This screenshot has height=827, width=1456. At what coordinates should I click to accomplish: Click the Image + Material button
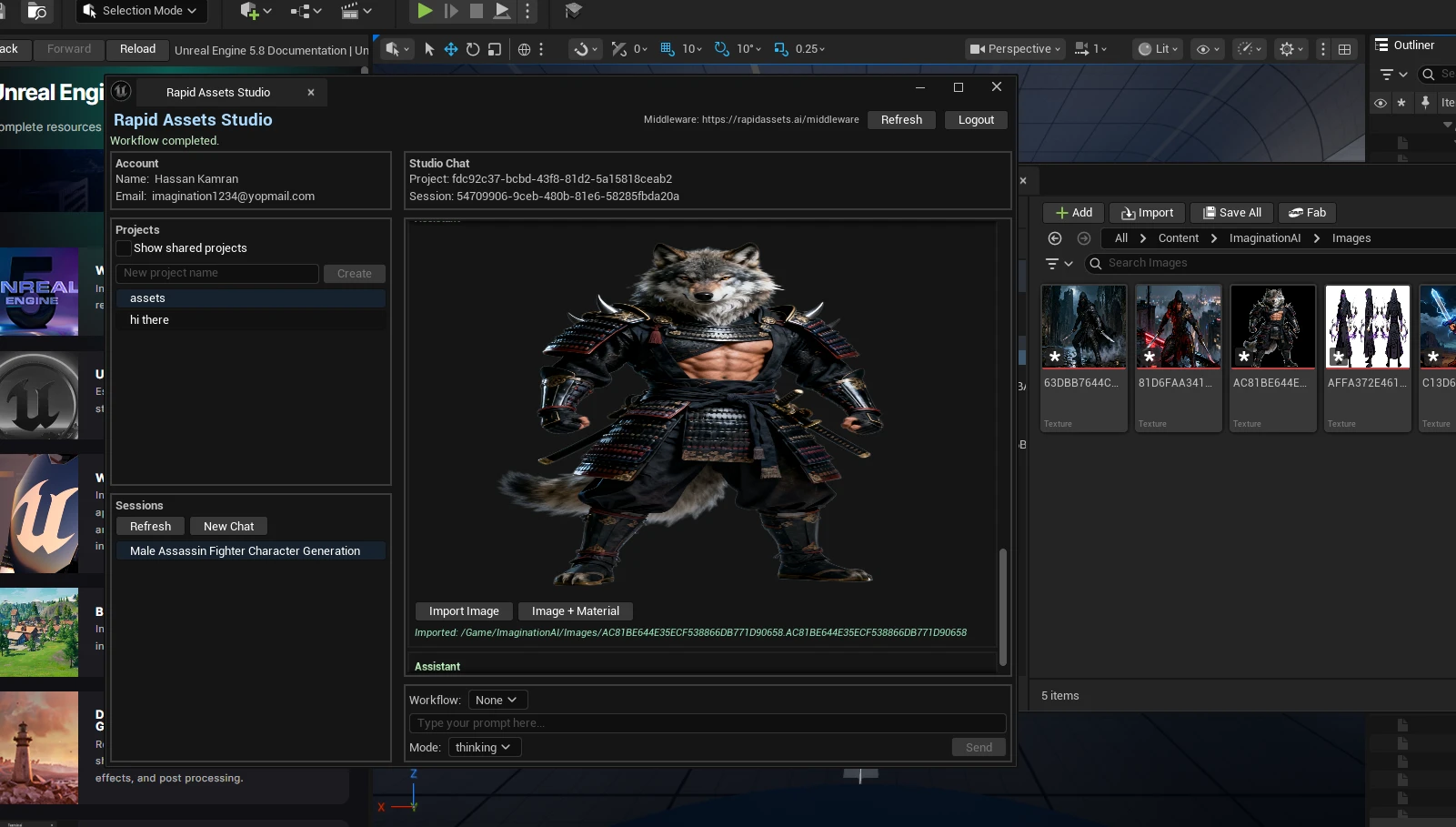pyautogui.click(x=575, y=611)
